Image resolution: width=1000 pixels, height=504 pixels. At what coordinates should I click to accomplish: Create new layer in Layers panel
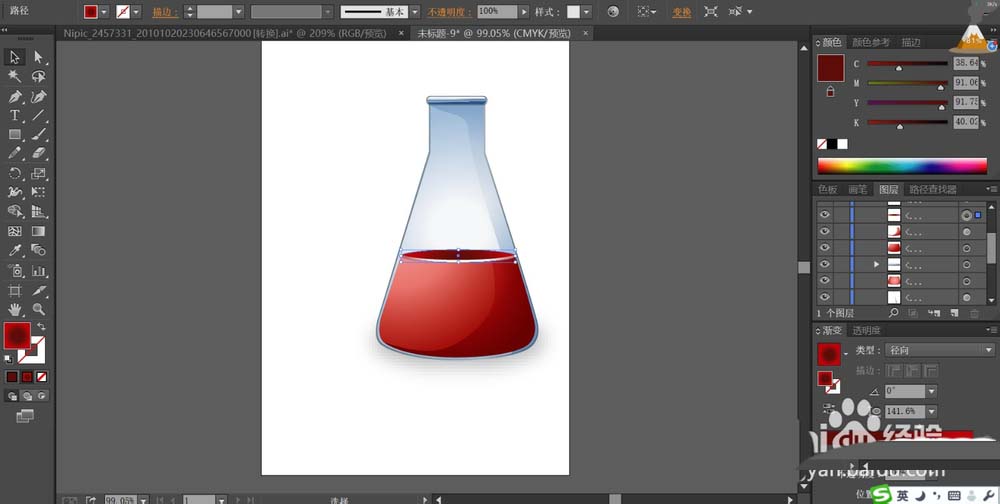954,313
